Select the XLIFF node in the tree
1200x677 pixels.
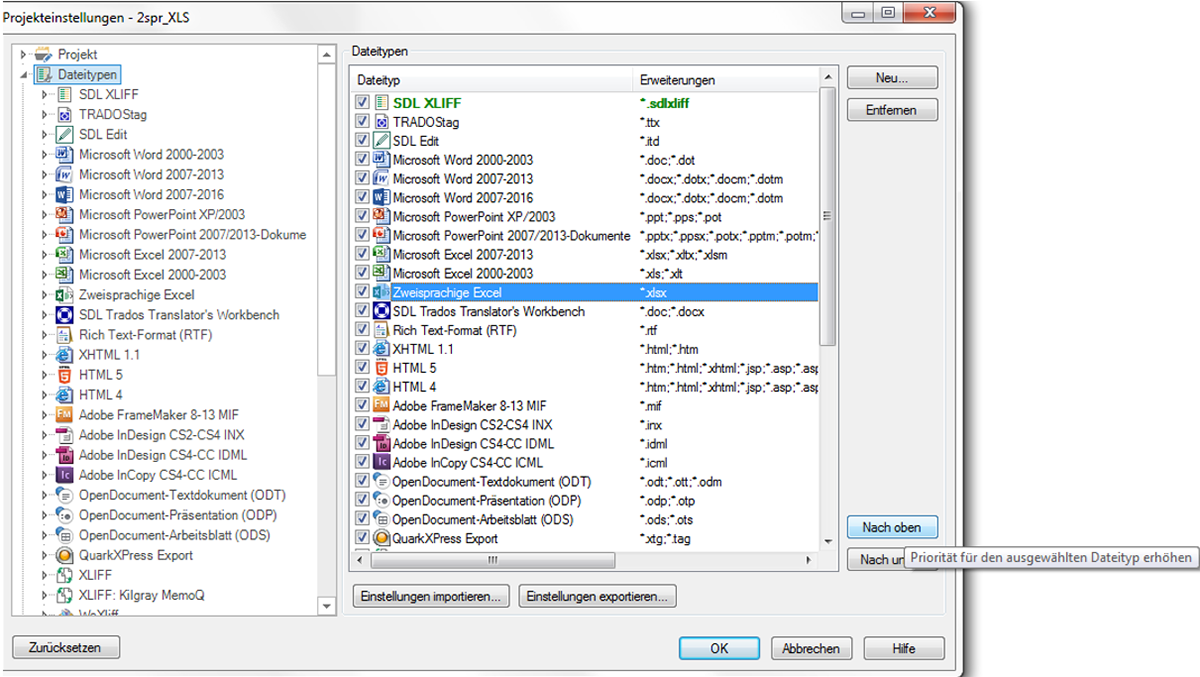tap(95, 574)
